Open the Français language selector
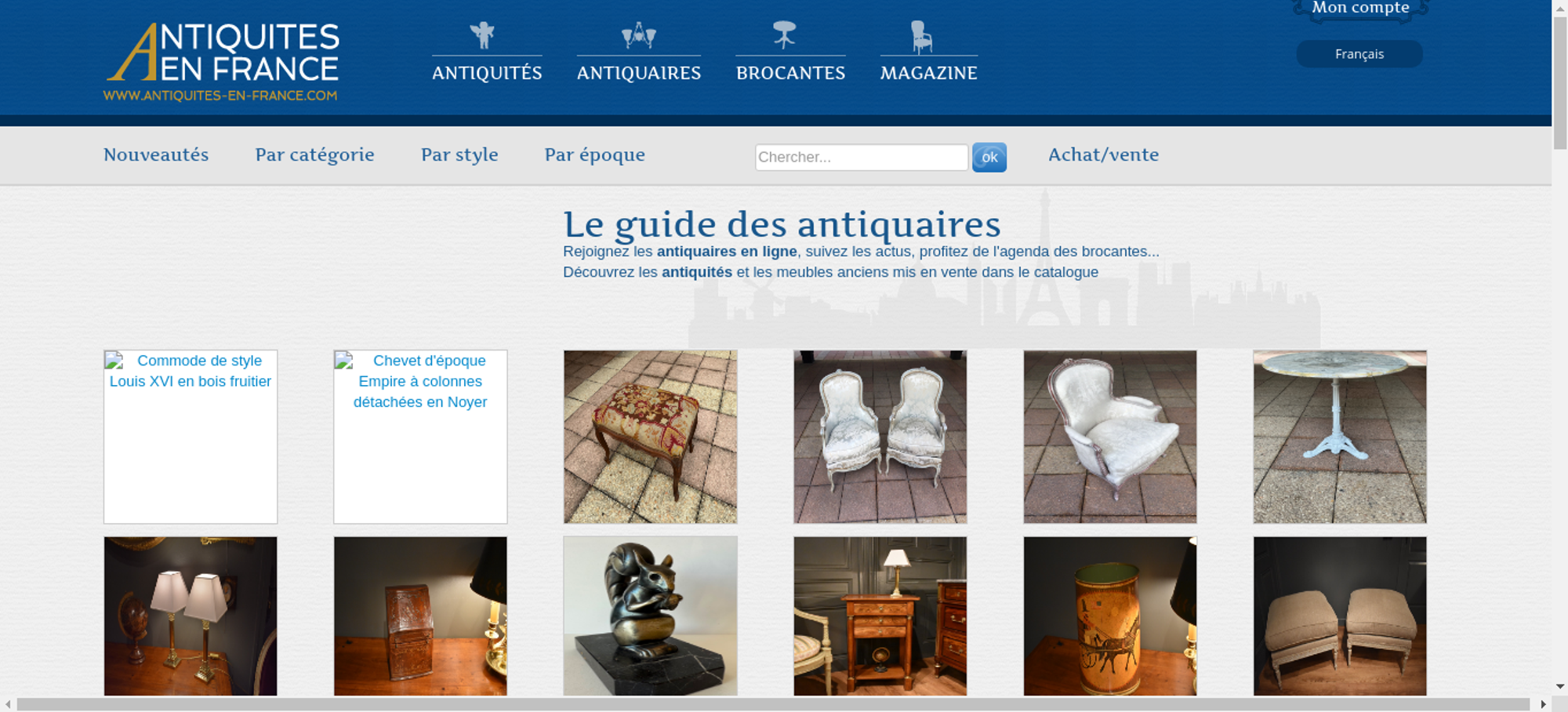Screen dimensions: 1568x712 [1359, 54]
